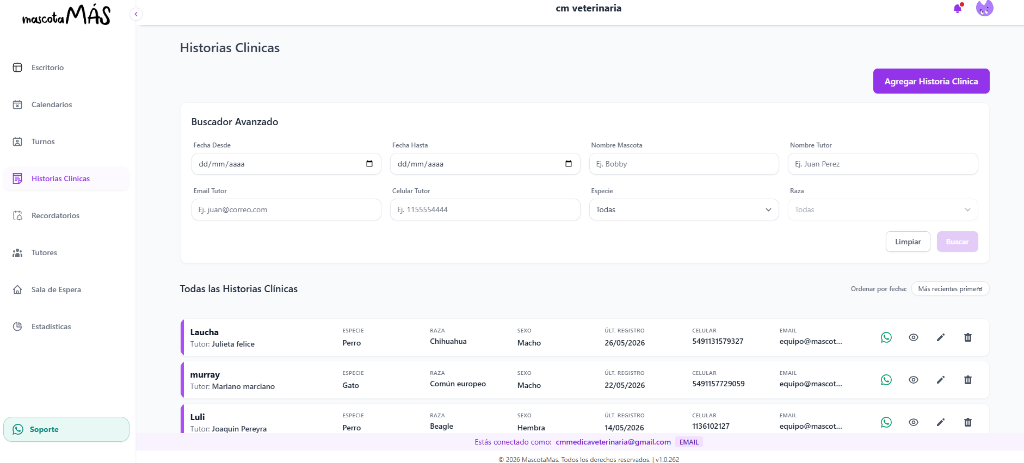
Task: View murray's clinical history with eye icon
Action: tap(914, 380)
